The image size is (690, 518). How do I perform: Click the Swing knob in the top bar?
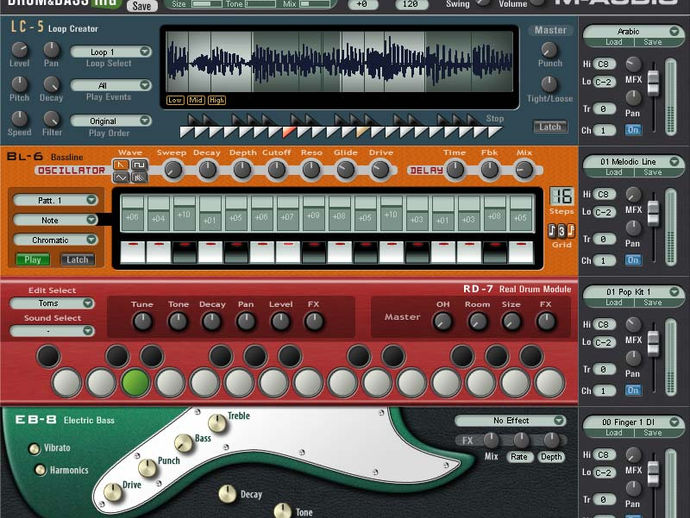(483, 3)
